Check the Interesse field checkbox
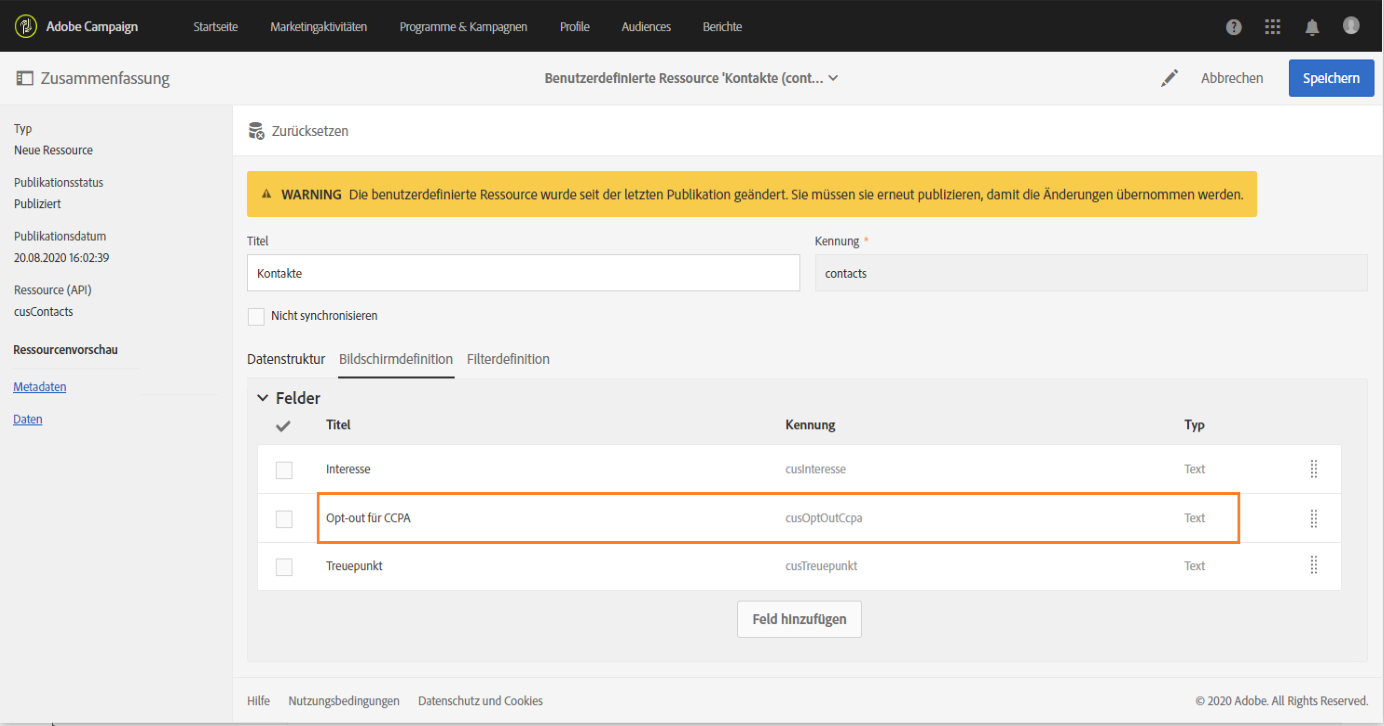 coord(284,470)
